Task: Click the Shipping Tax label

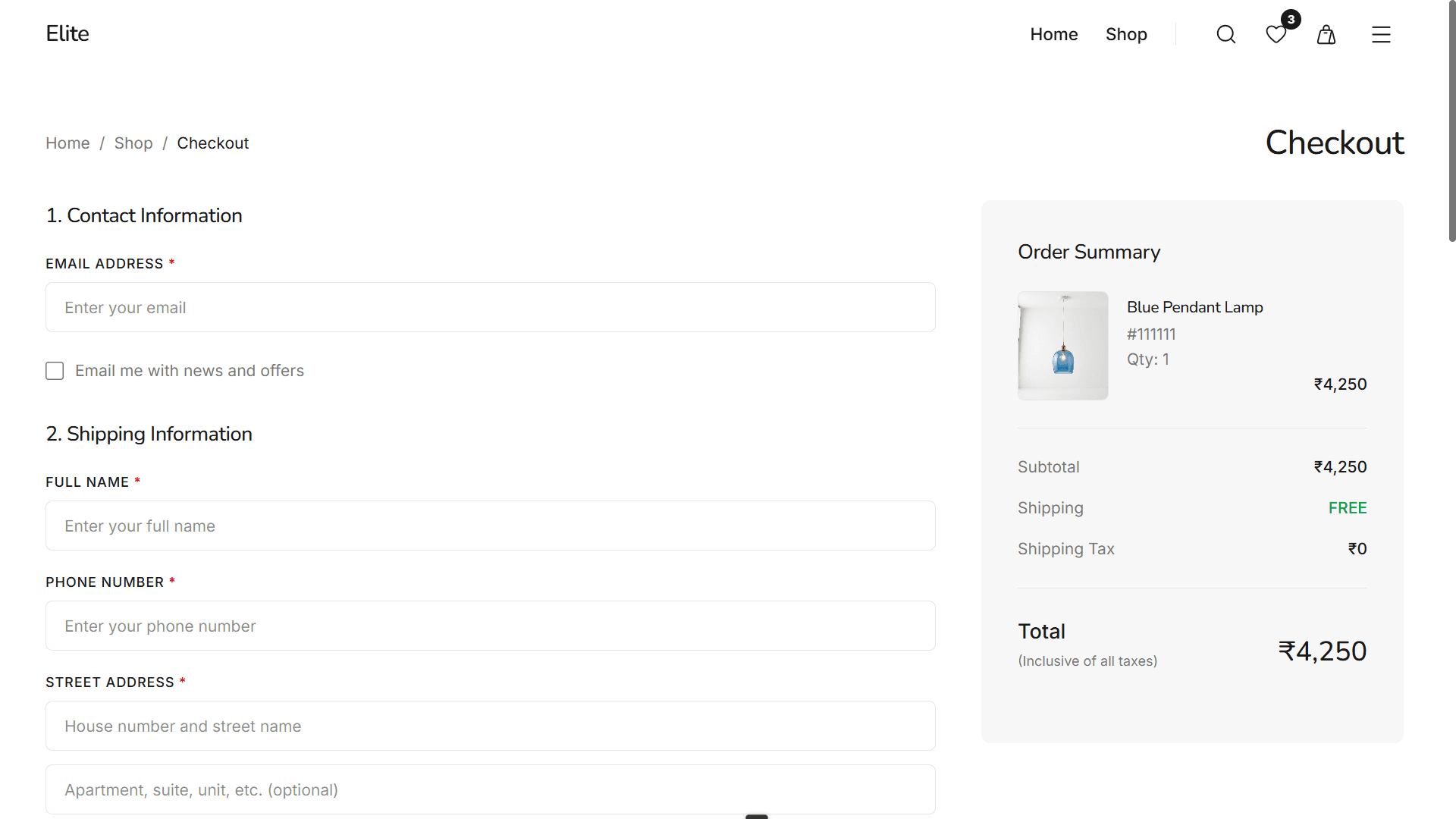Action: [x=1066, y=549]
